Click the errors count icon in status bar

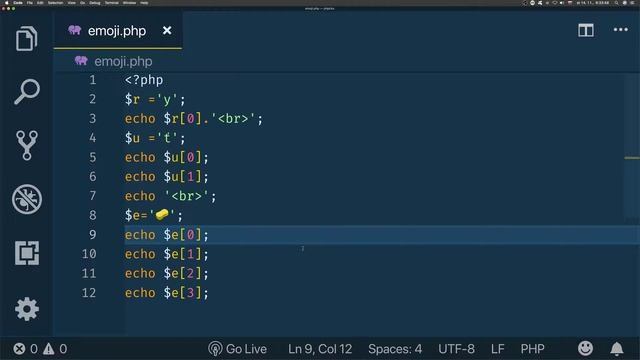[x=19, y=349]
